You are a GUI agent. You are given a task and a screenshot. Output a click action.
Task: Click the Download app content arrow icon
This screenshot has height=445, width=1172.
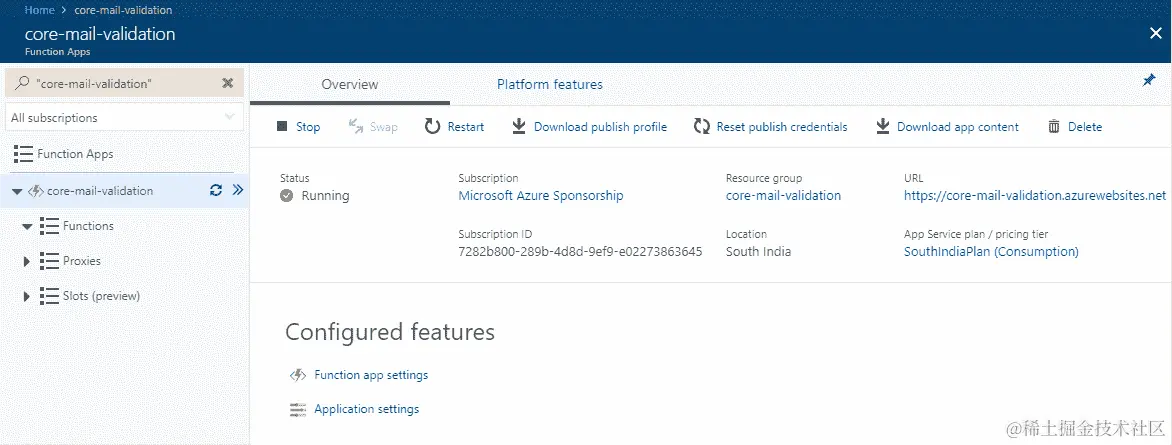(x=883, y=126)
